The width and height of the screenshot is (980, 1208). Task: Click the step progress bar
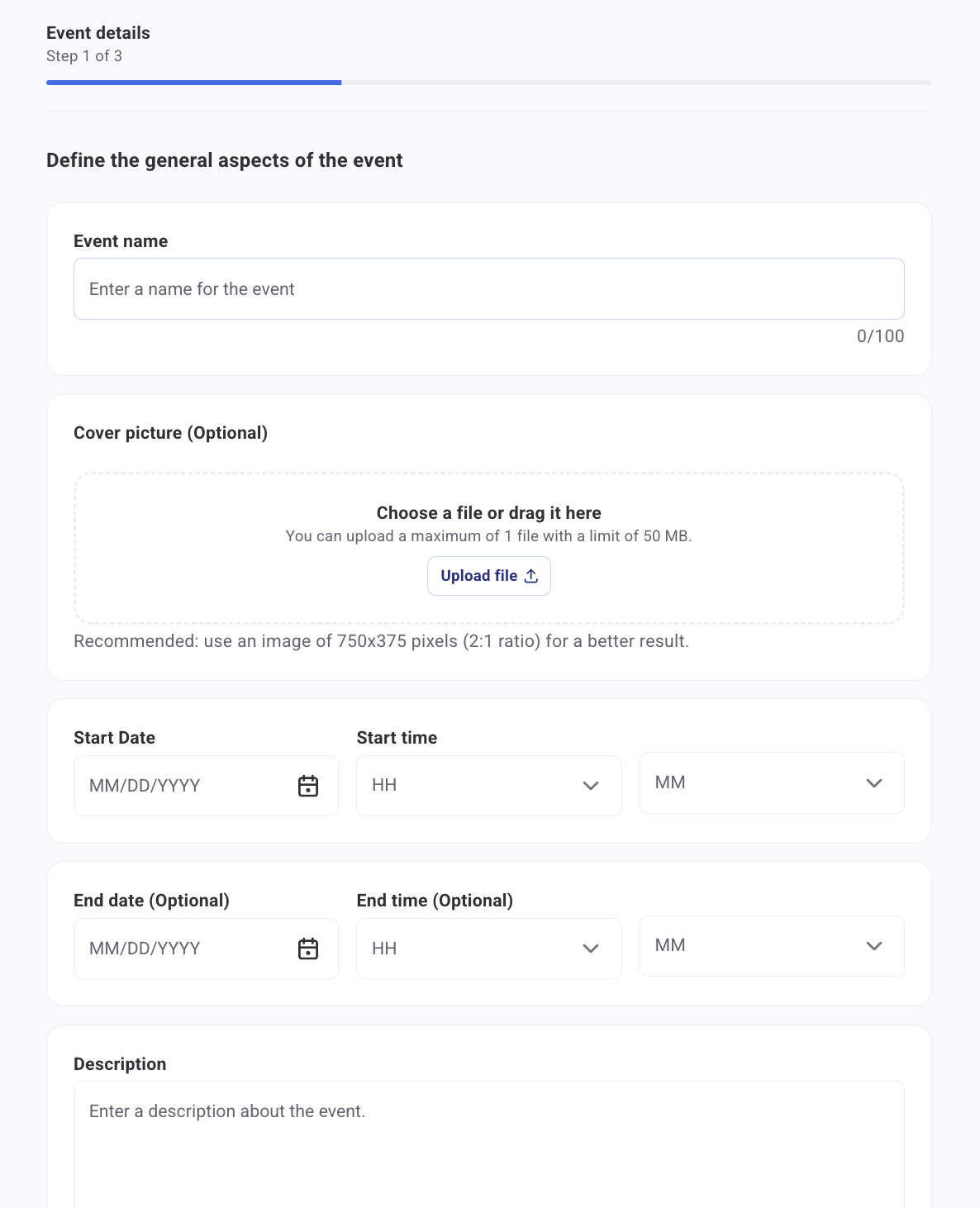point(488,83)
